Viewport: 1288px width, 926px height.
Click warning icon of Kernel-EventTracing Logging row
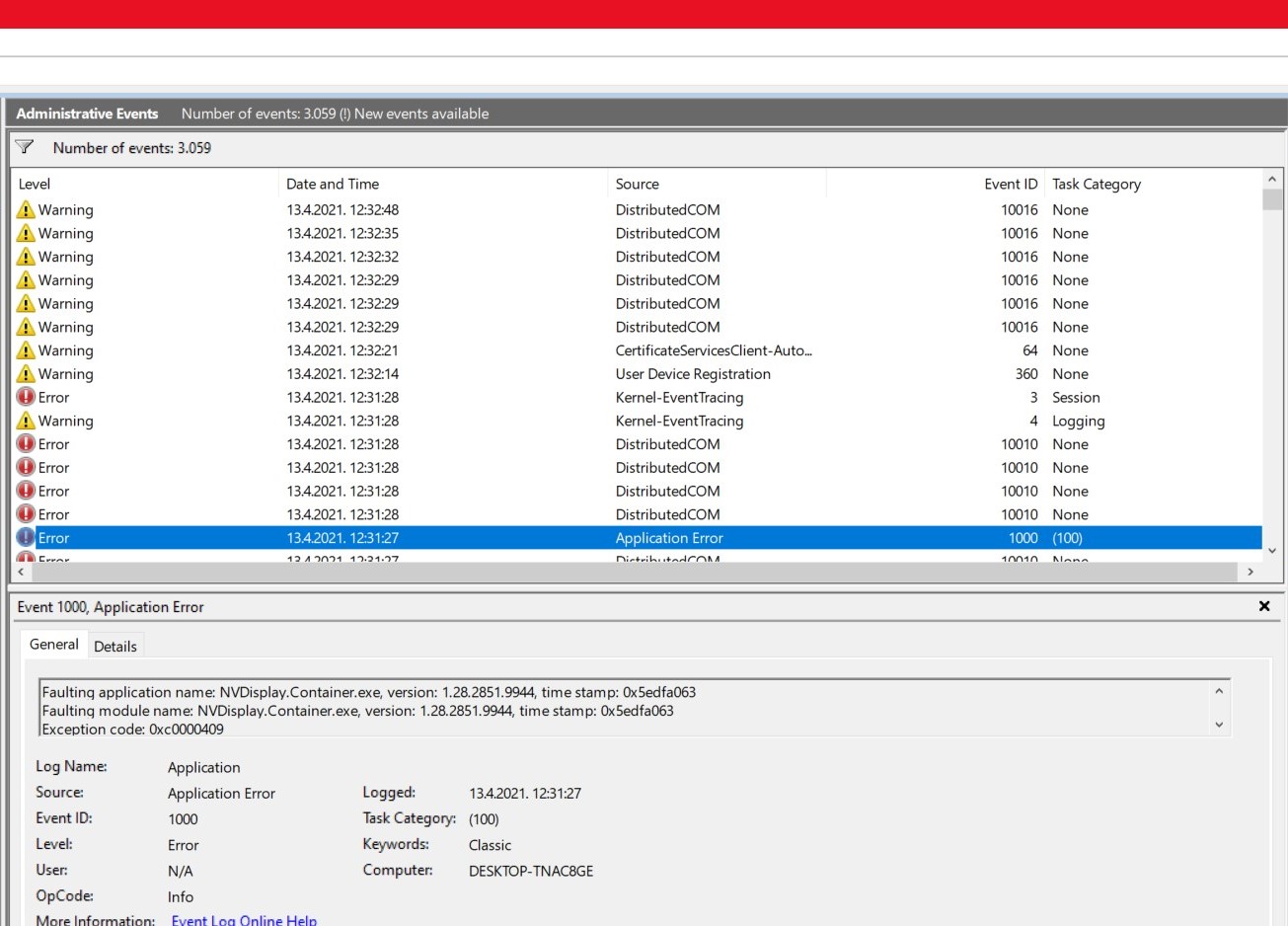click(x=26, y=421)
